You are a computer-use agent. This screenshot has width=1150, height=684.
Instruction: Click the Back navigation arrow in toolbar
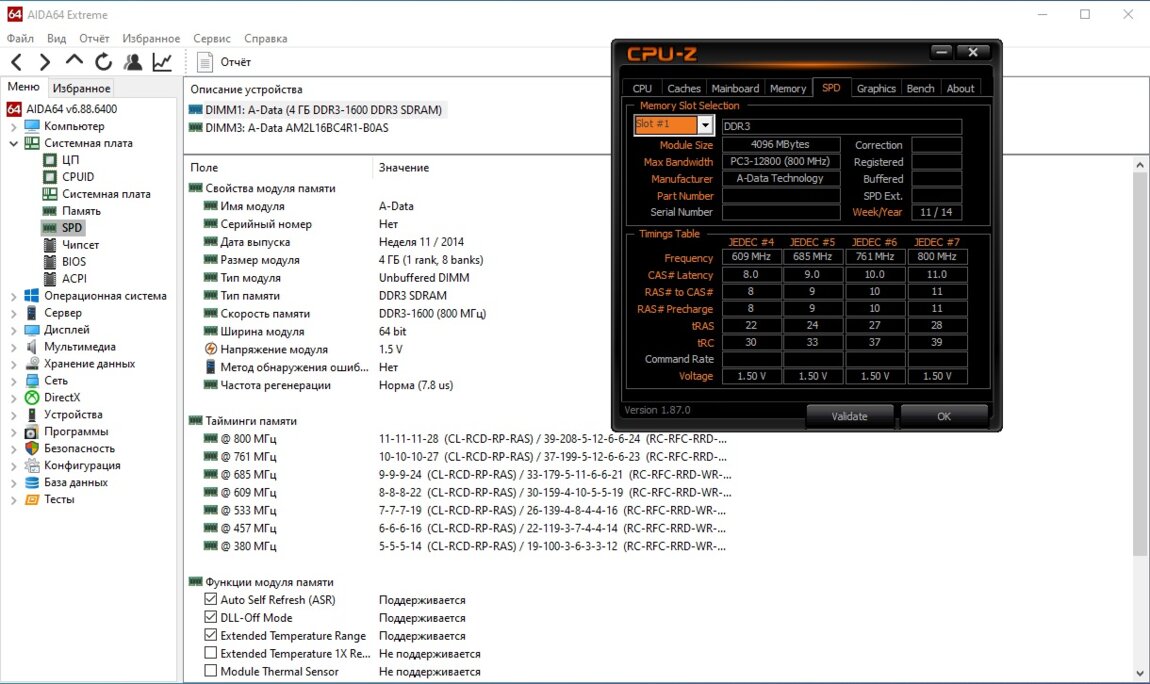(17, 62)
